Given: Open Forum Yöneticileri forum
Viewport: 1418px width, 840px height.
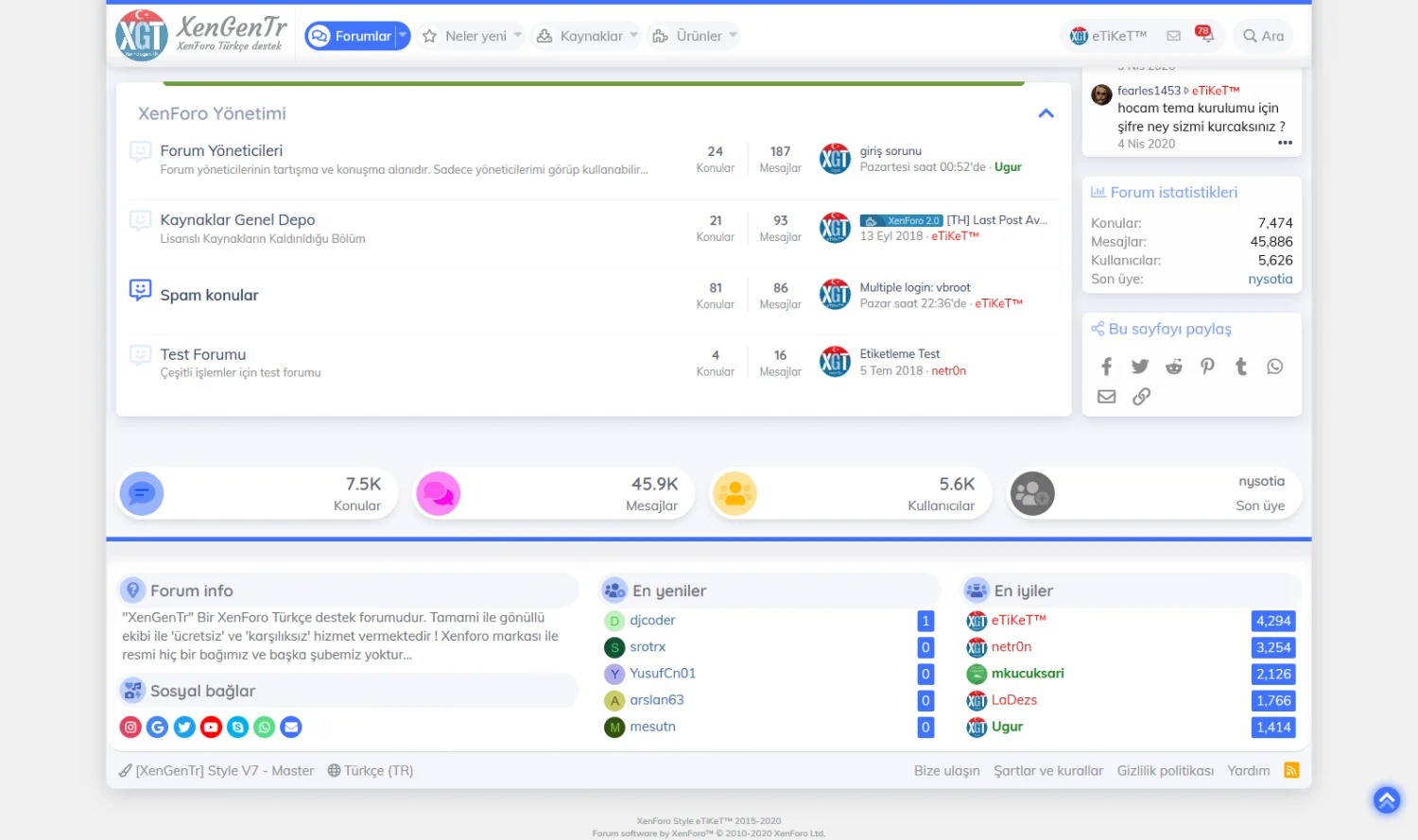Looking at the screenshot, I should [x=221, y=151].
